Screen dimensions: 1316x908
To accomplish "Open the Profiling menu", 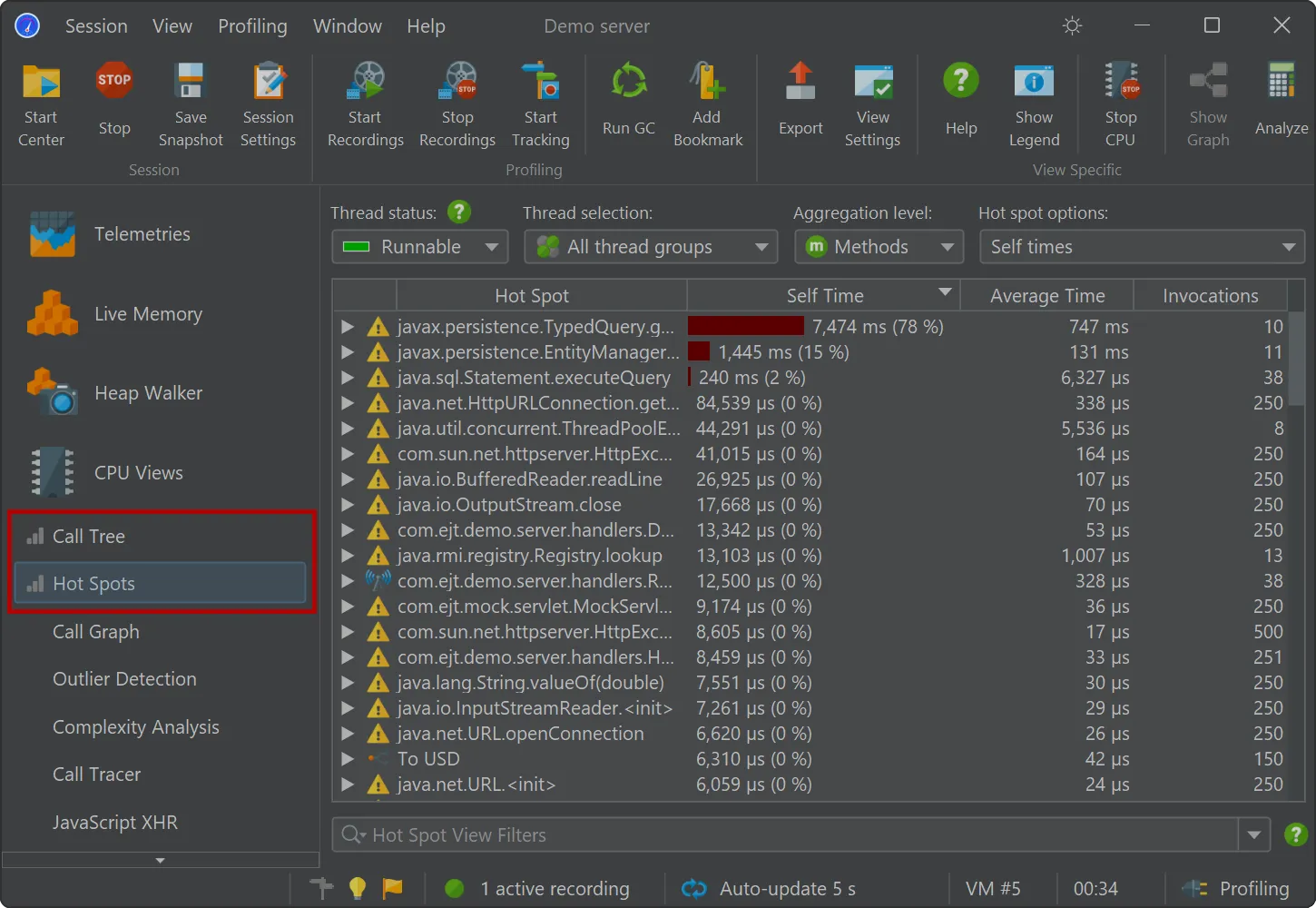I will (252, 26).
